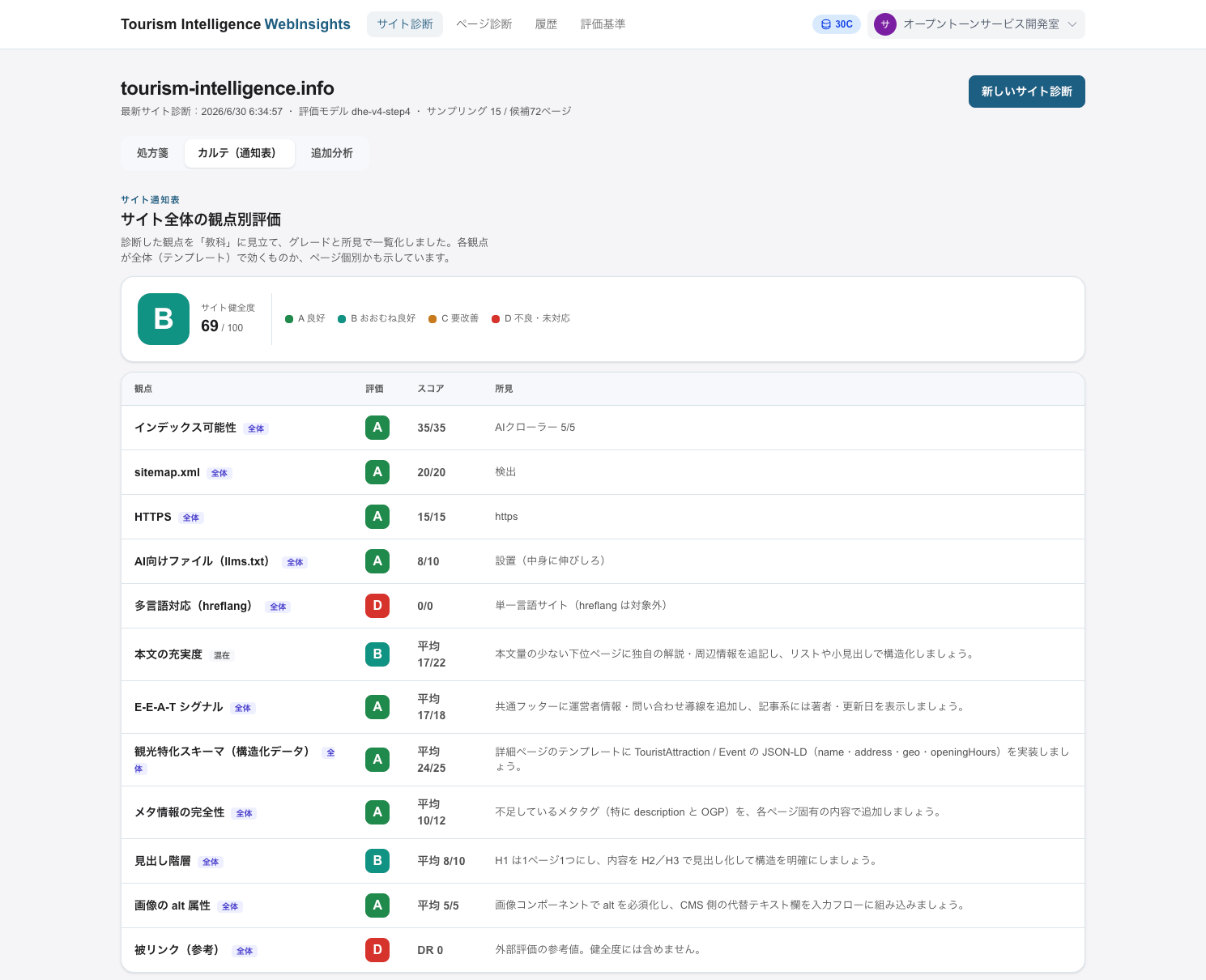Open the 評価基準 navigation tab
1206x980 pixels.
click(x=603, y=24)
